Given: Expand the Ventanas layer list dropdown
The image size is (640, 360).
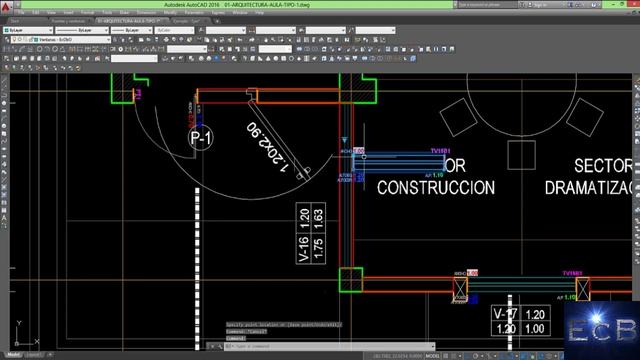Looking at the screenshot, I should [108, 40].
